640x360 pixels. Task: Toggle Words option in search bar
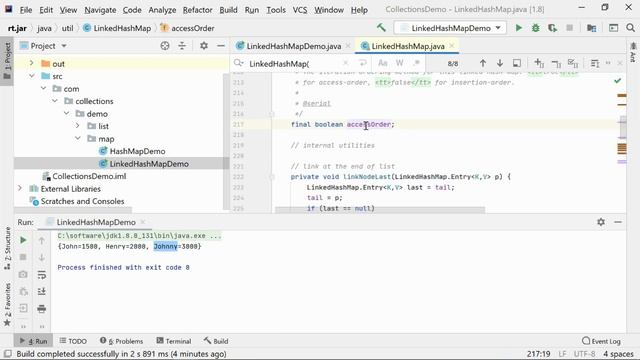click(400, 63)
